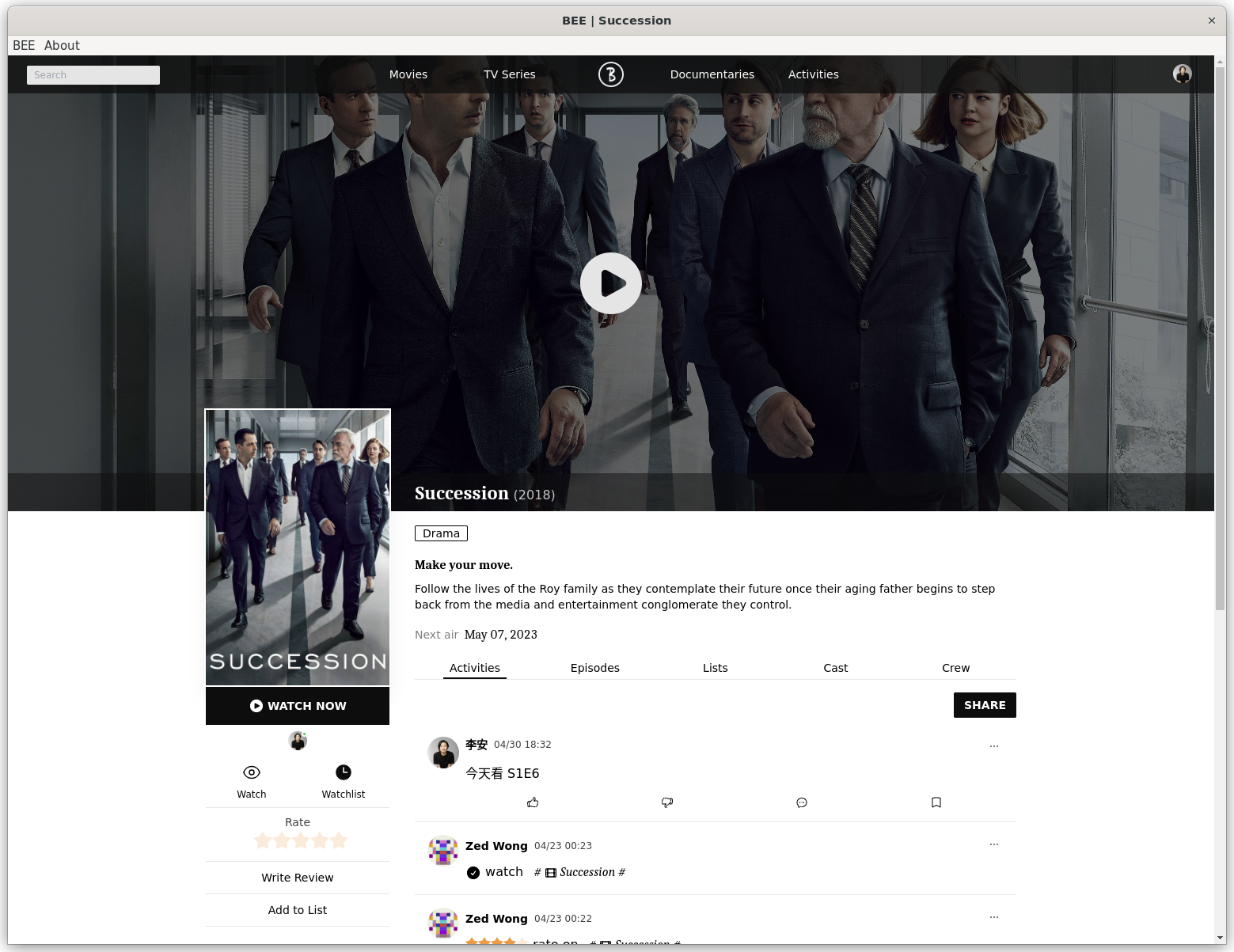Comment on 李安's post

click(802, 802)
